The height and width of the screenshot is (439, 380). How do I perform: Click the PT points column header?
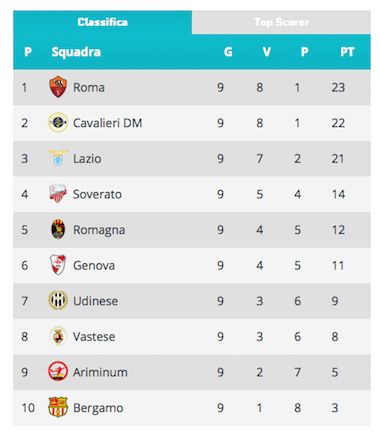(347, 52)
